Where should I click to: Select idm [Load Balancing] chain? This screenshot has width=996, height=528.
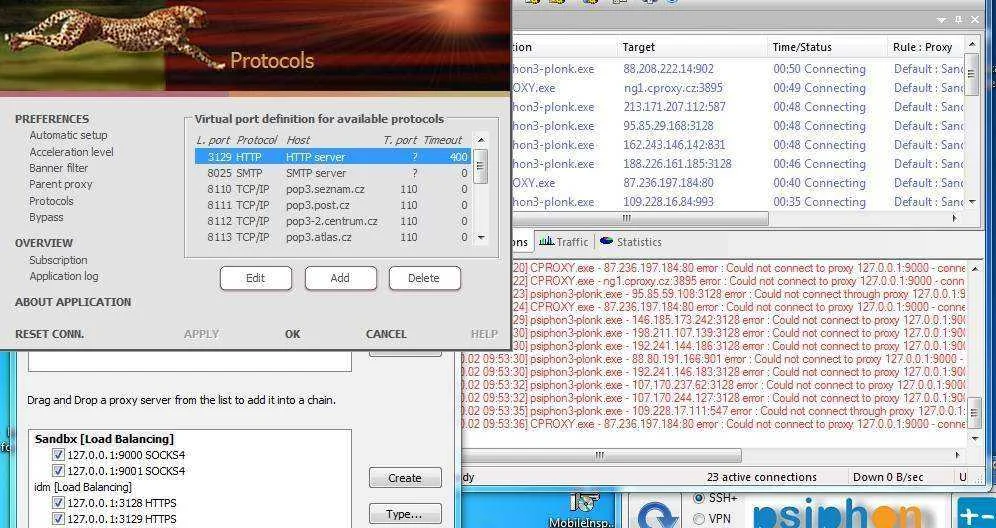83,487
